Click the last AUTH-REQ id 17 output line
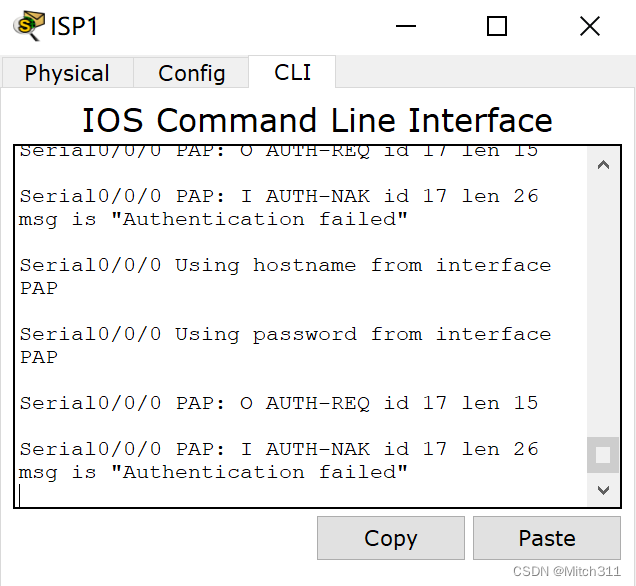This screenshot has width=636, height=586. point(279,403)
